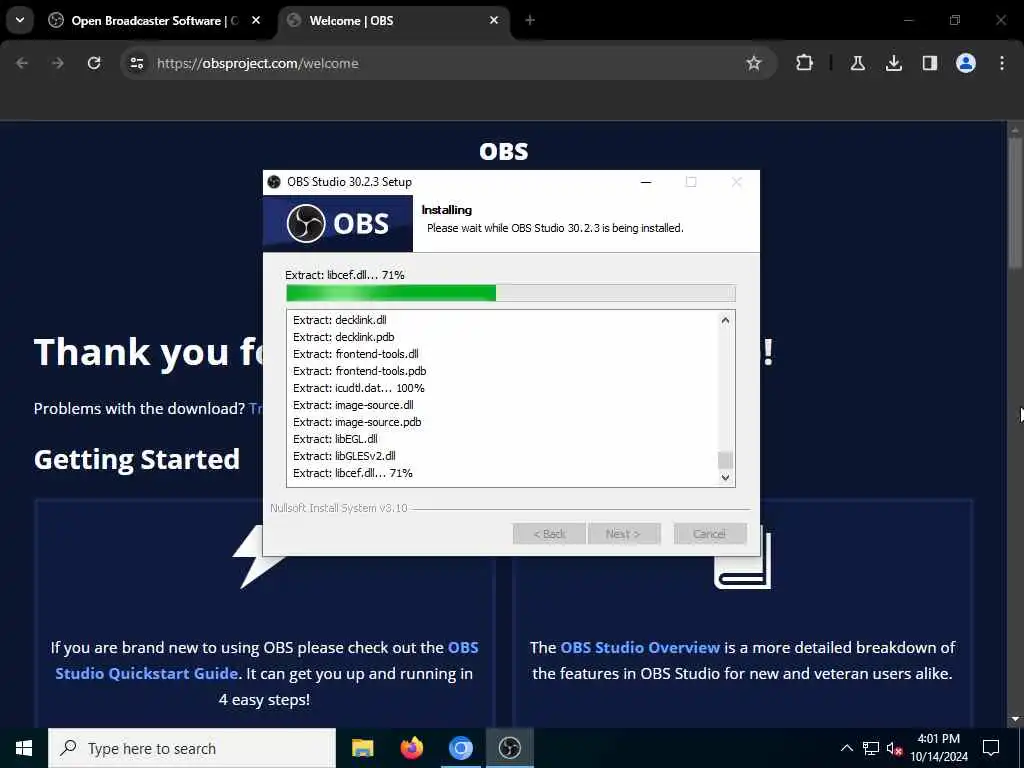Open the OBS Studio Quickstart Guide link

pyautogui.click(x=266, y=660)
